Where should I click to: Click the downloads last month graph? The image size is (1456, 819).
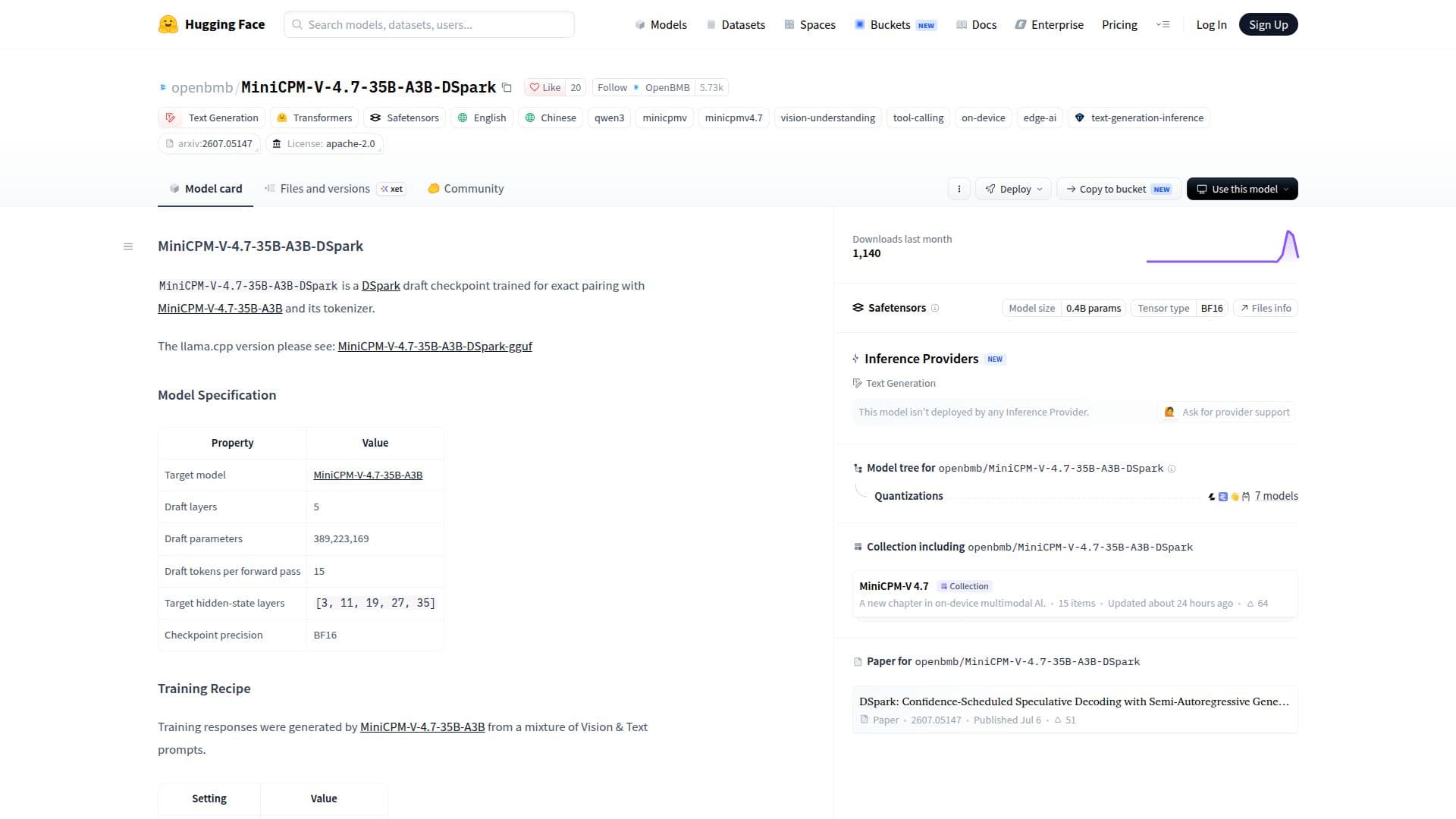[x=1222, y=246]
